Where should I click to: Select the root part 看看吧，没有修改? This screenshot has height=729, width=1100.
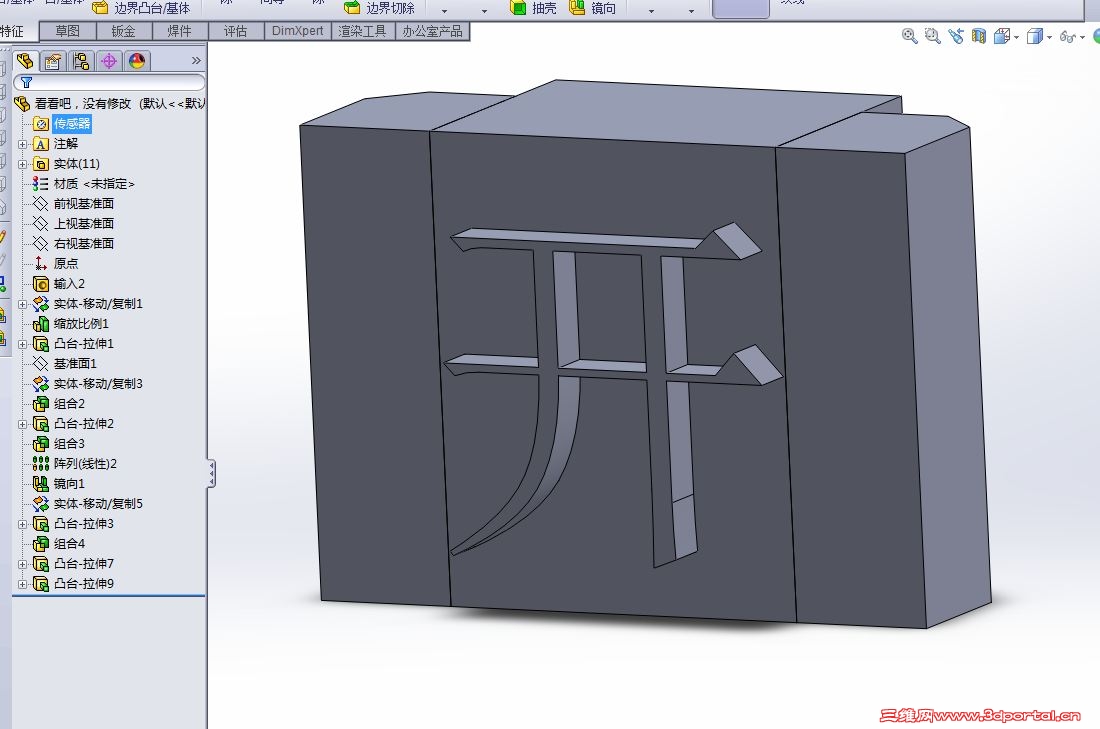coord(110,103)
